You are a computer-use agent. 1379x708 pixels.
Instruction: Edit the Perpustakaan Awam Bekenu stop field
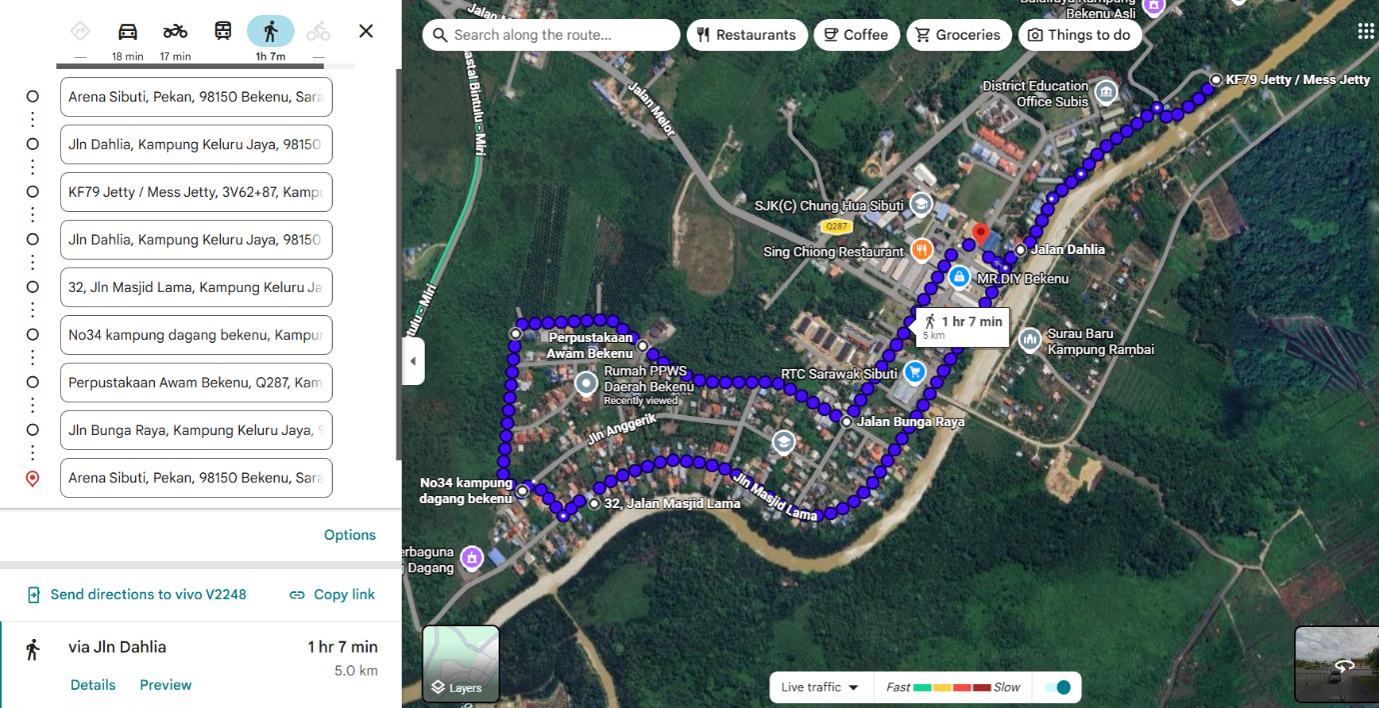[x=196, y=382]
